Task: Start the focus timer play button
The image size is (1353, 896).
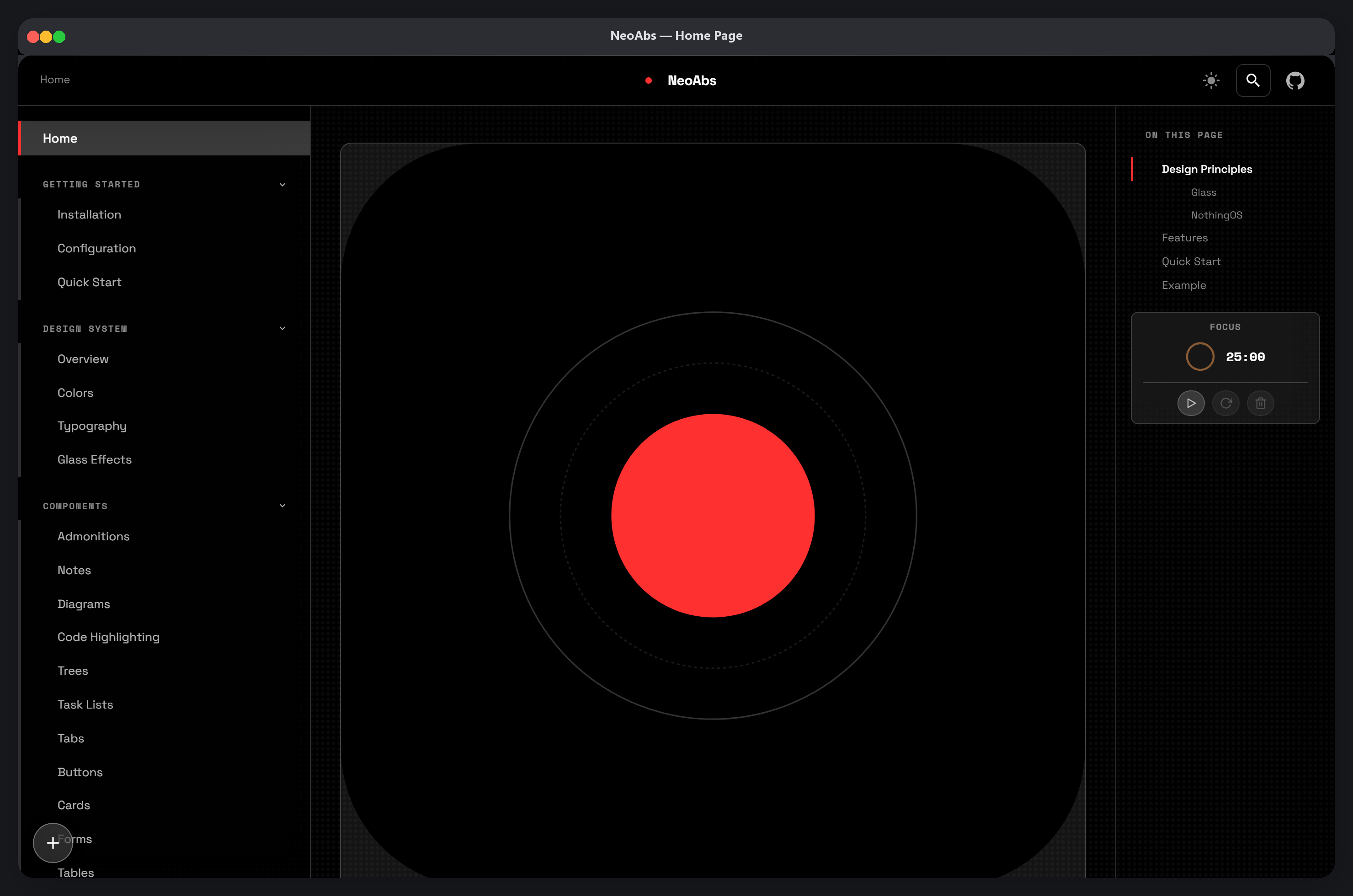Action: pyautogui.click(x=1191, y=403)
